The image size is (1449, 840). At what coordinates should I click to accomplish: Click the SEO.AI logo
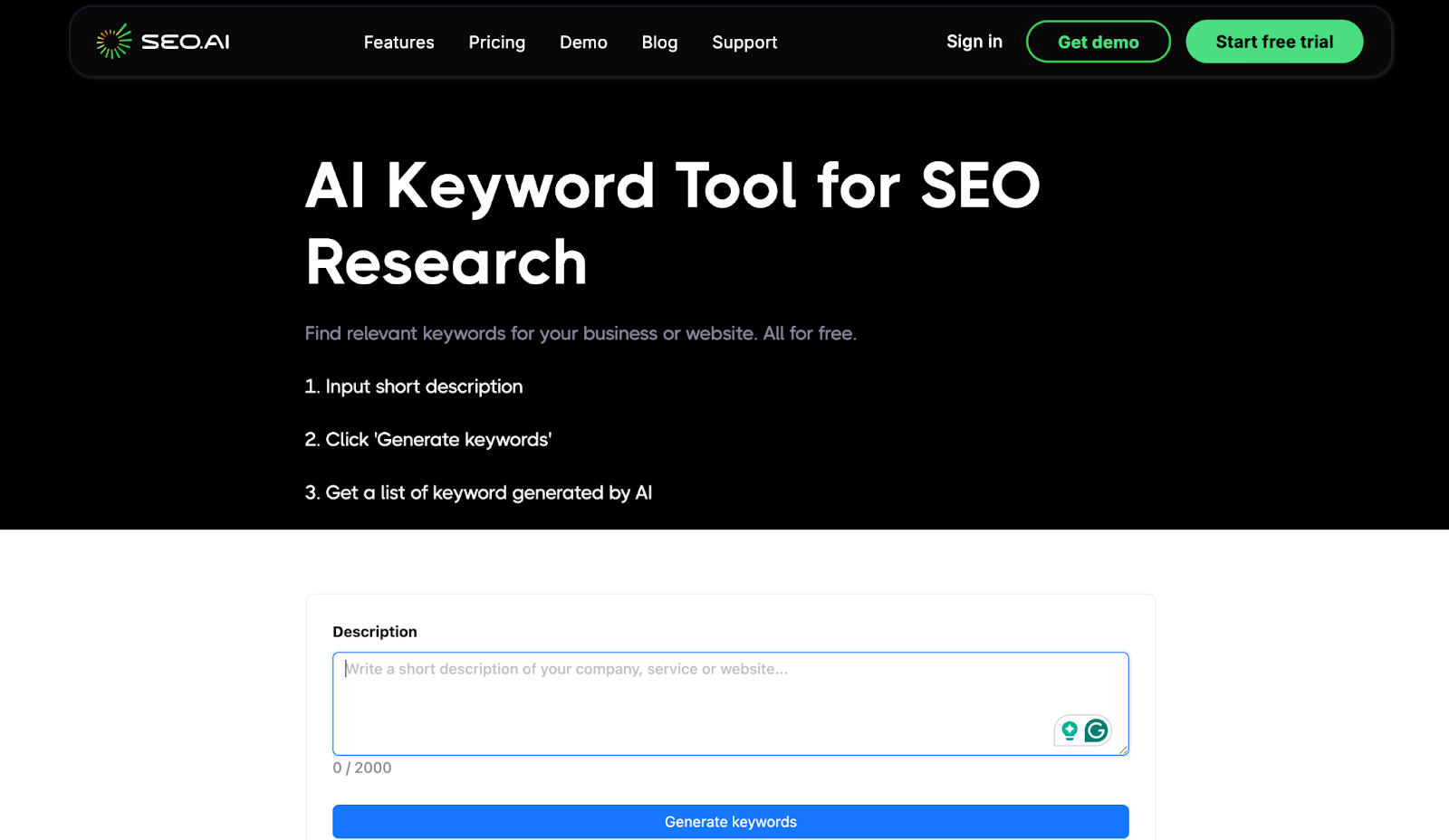pyautogui.click(x=163, y=42)
